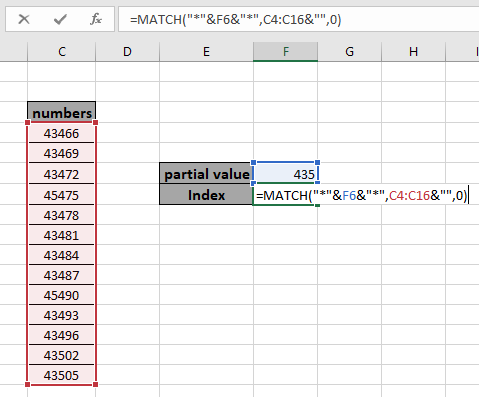This screenshot has width=479, height=397.
Task: Select the cell containing 43487
Action: point(62,275)
